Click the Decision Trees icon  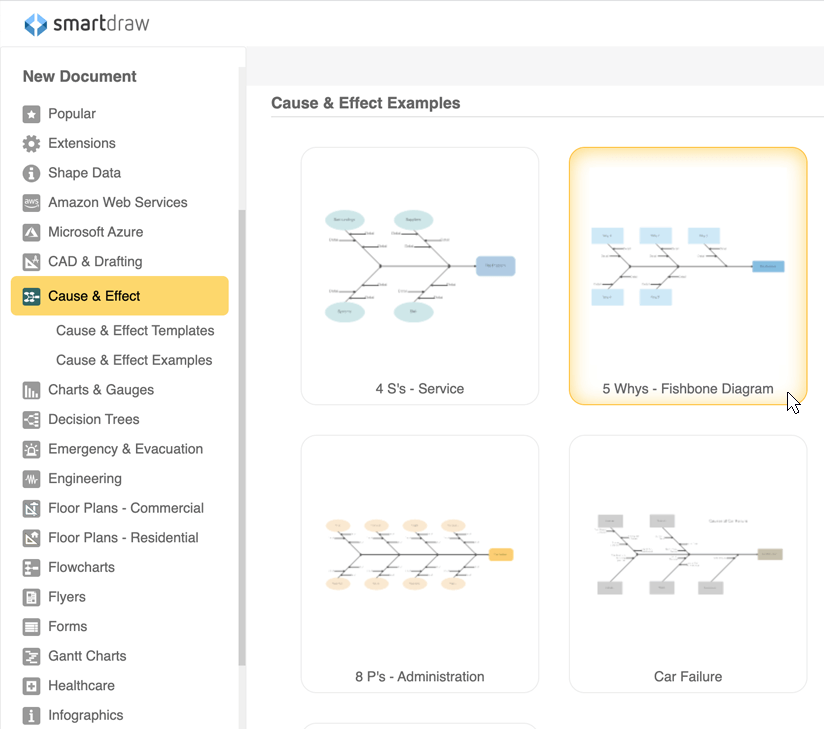[32, 419]
